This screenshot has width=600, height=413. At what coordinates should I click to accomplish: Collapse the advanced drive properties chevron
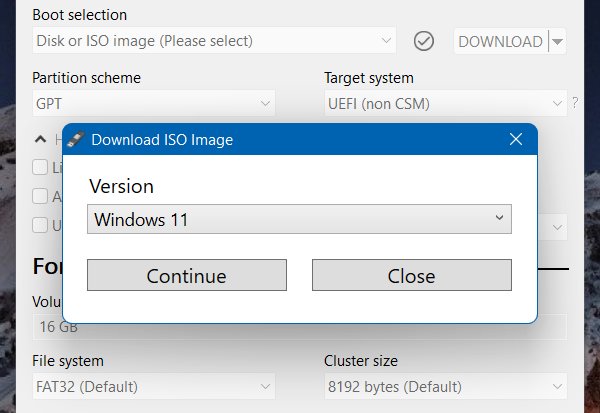click(40, 140)
